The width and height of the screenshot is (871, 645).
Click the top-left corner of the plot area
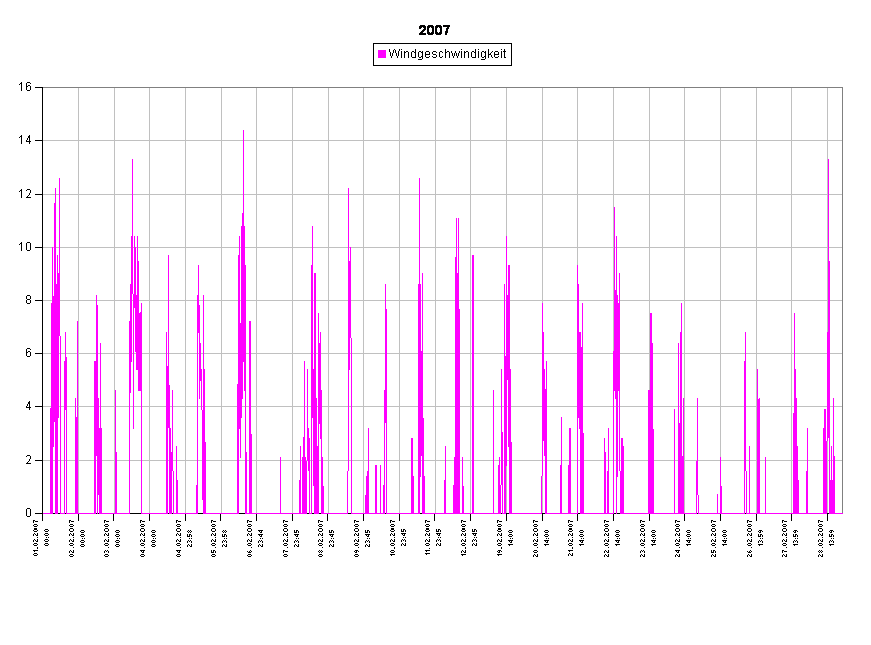43,87
